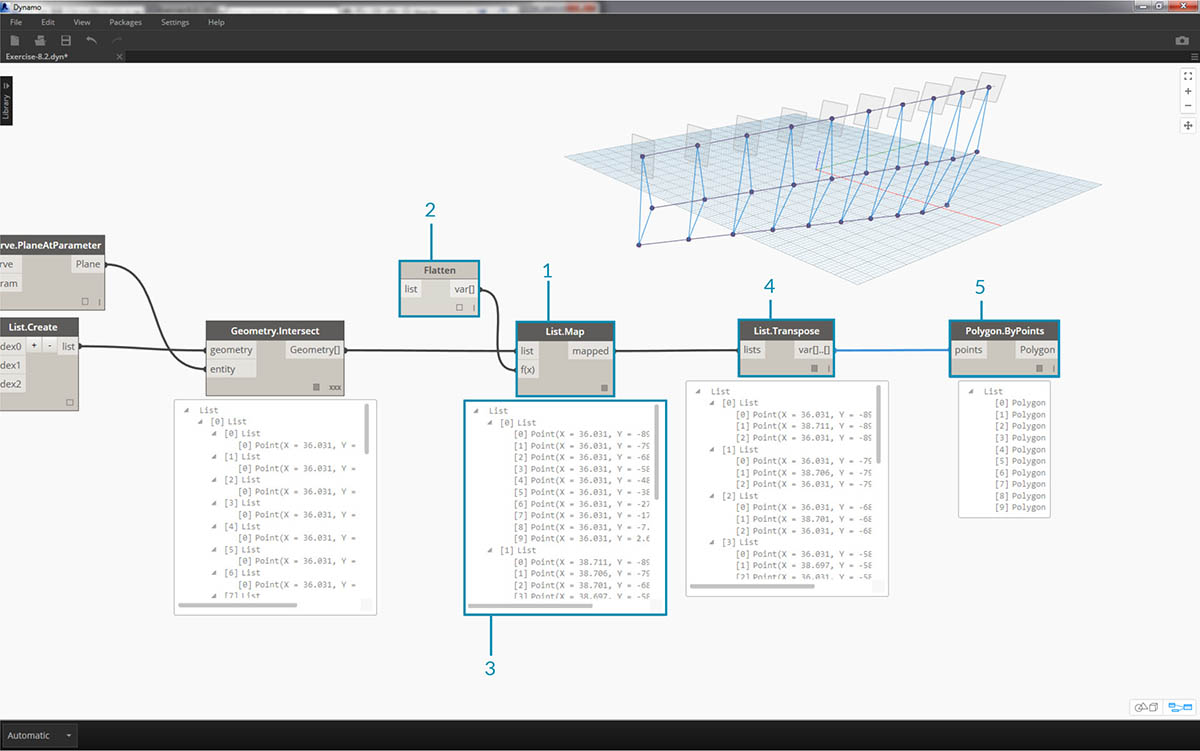
Task: Expand the collapsed Library side panel
Action: (x=6, y=101)
